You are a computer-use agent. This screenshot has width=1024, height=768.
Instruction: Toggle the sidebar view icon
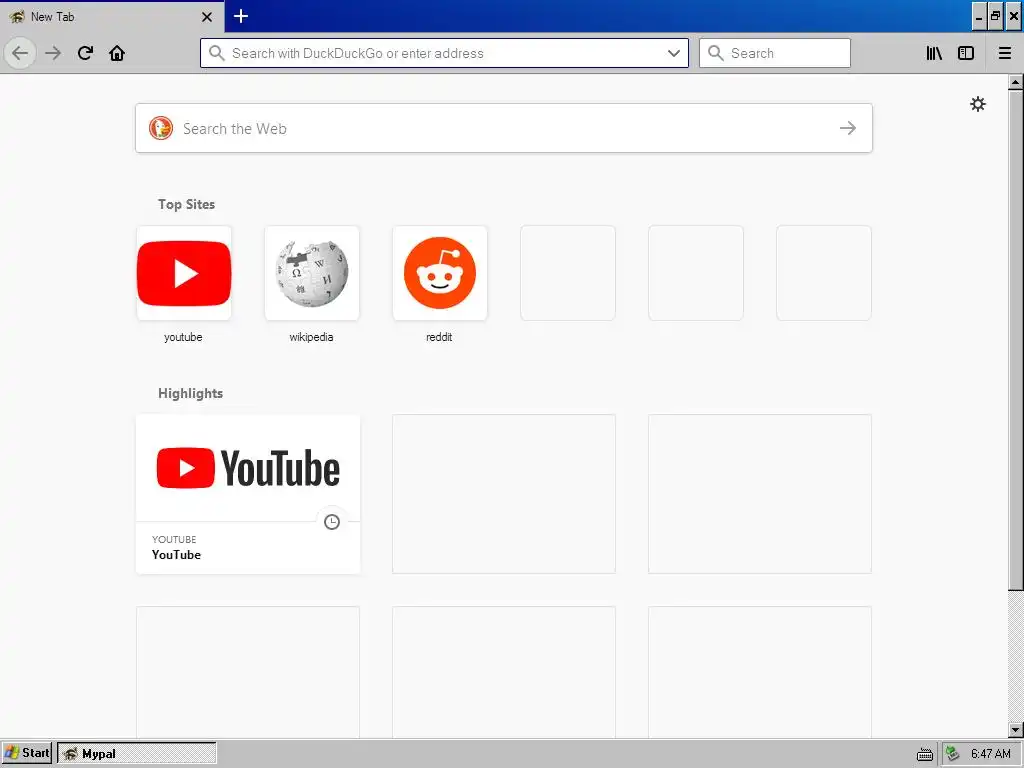point(966,53)
